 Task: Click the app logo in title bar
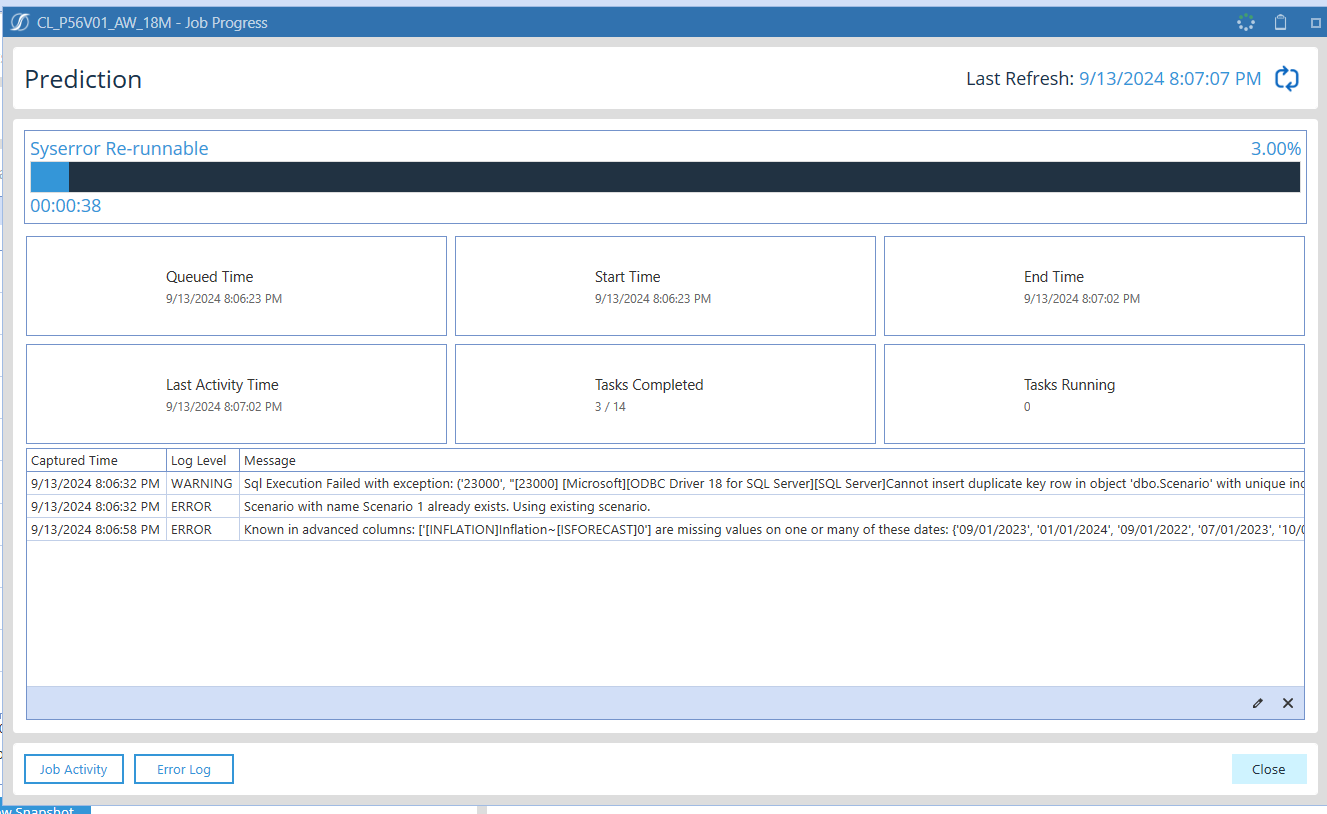(19, 22)
